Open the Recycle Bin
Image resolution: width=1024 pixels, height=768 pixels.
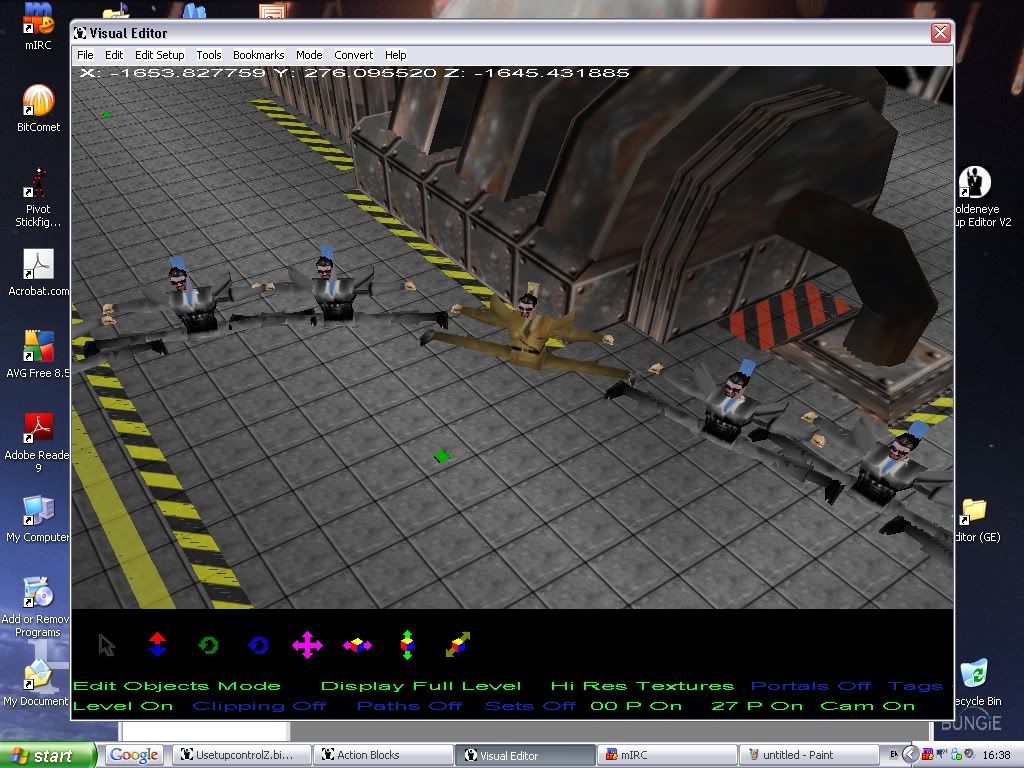977,683
